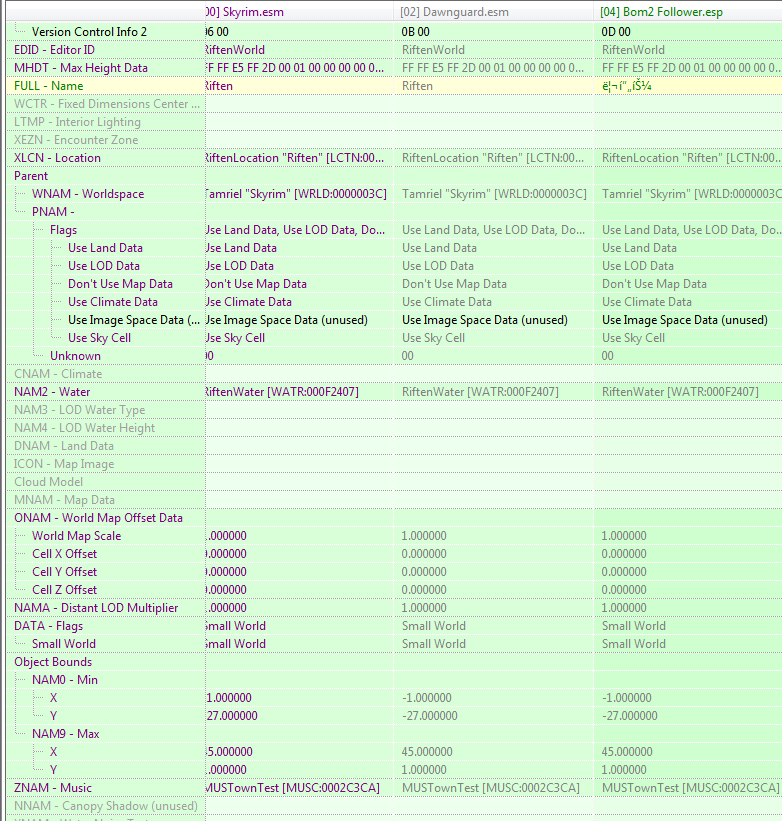This screenshot has width=782, height=821.
Task: Select the PNAM row label
Action: click(53, 212)
